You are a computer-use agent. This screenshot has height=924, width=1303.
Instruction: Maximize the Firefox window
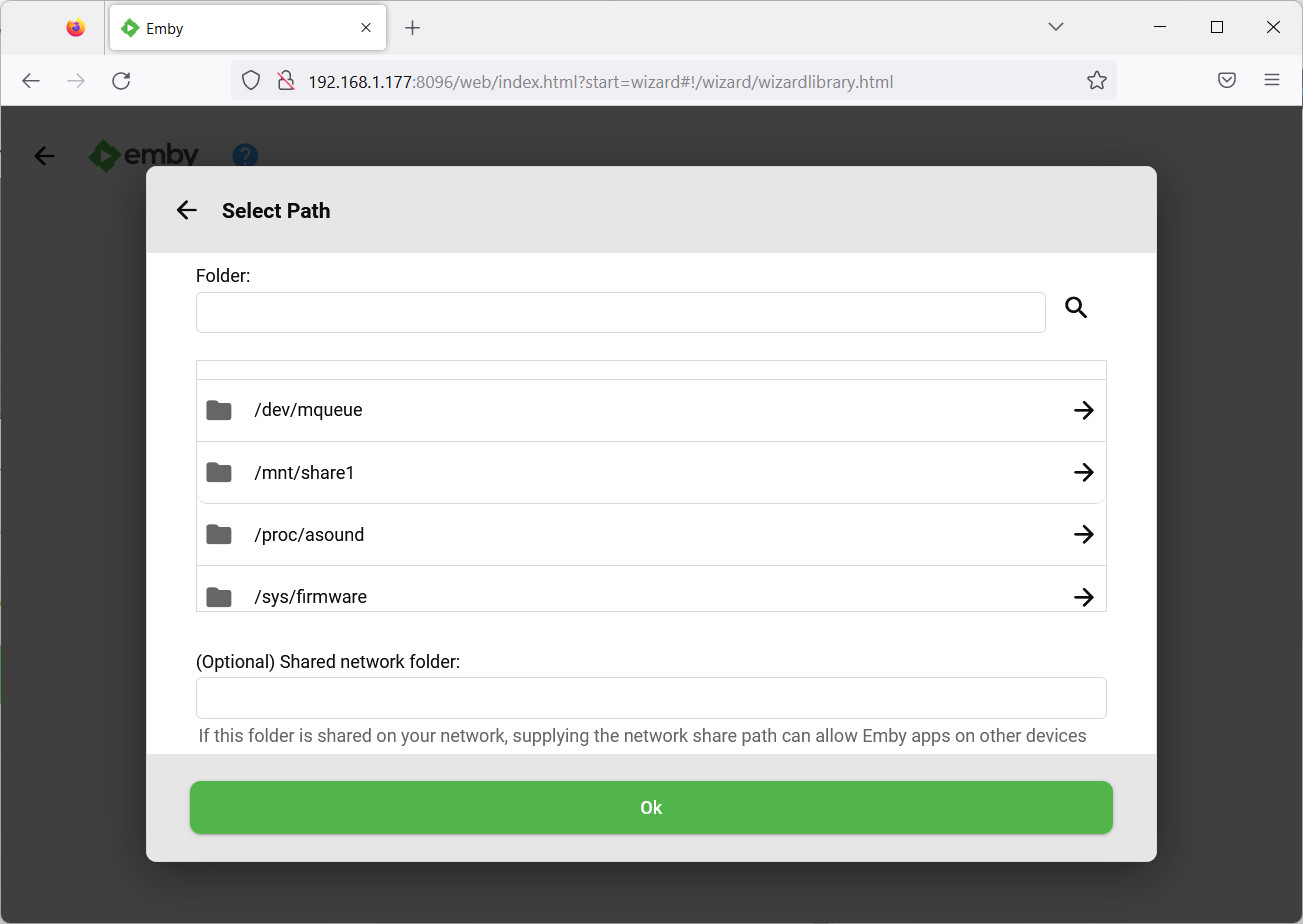[x=1217, y=28]
